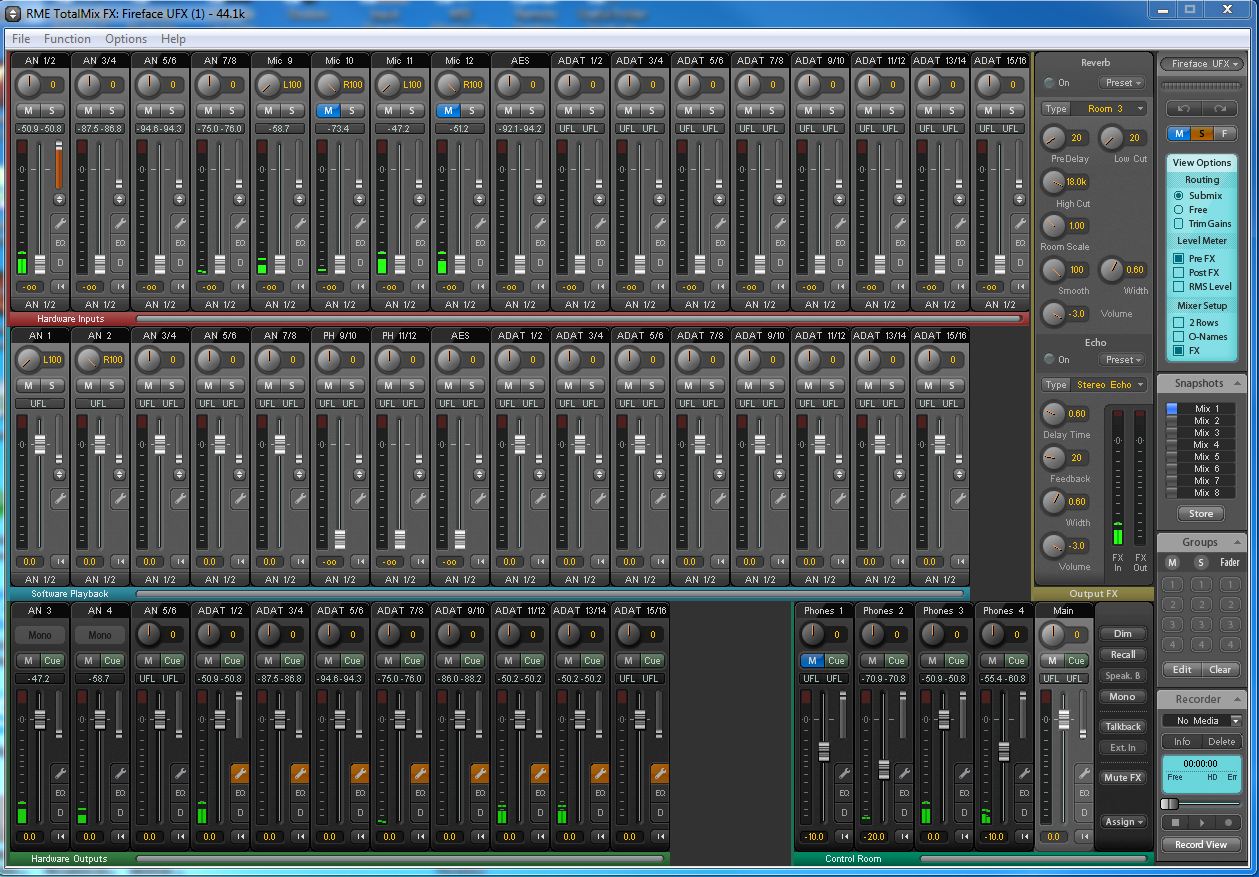The height and width of the screenshot is (877, 1259).
Task: Click global Mute M button
Action: (1179, 134)
